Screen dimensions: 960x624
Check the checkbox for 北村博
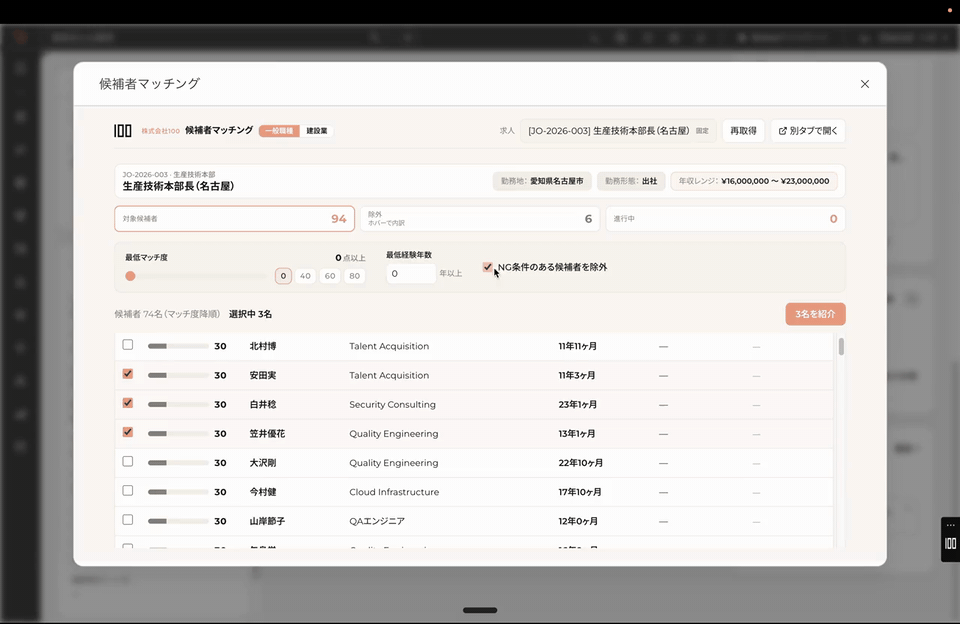click(127, 345)
